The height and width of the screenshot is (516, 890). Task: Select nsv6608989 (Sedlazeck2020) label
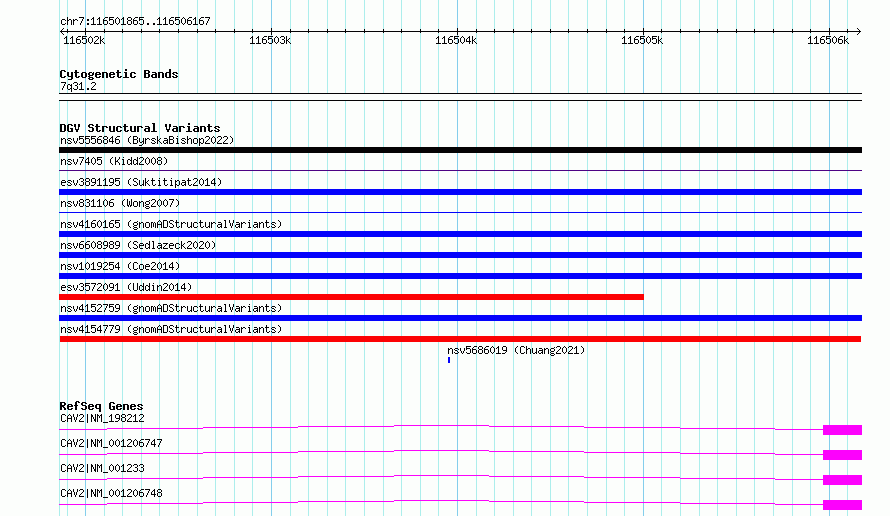click(138, 245)
